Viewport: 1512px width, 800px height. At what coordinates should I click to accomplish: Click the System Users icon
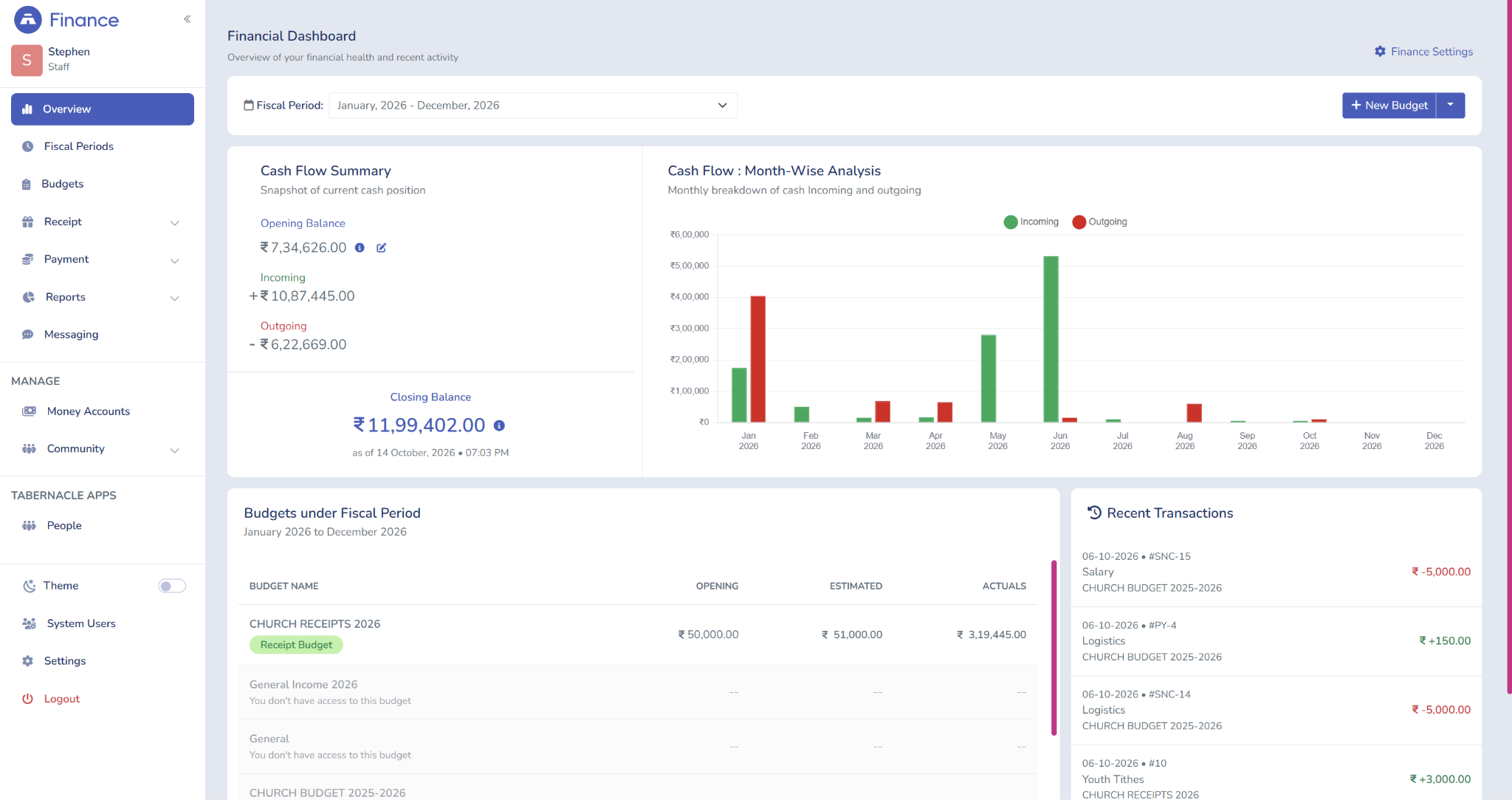(x=30, y=623)
